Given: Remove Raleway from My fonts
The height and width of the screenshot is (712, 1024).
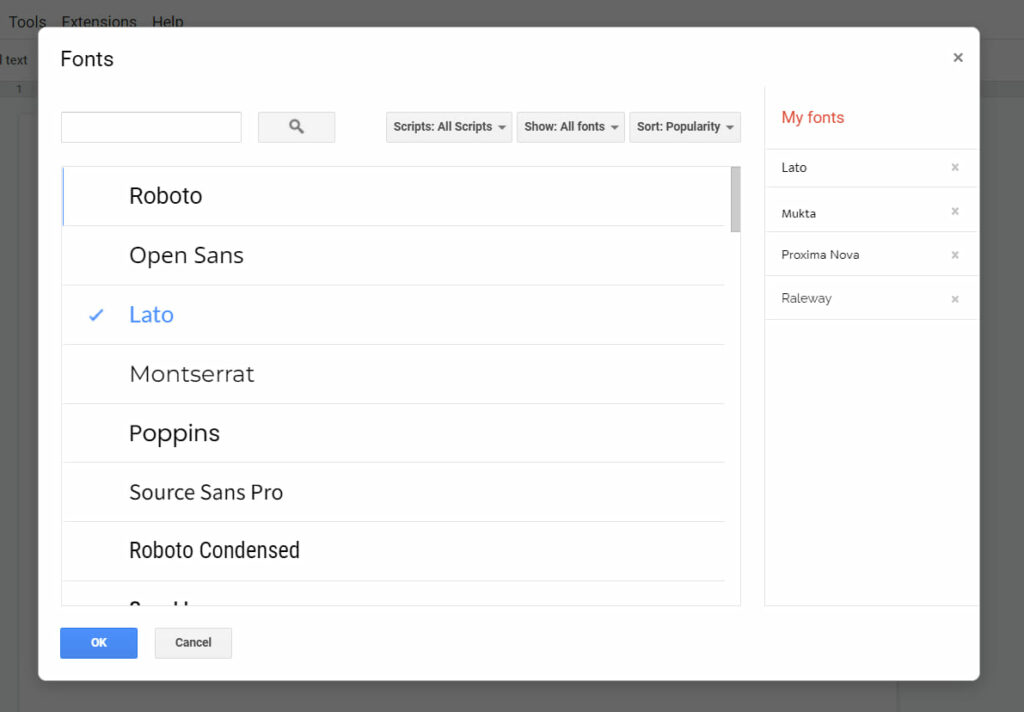Looking at the screenshot, I should point(955,299).
